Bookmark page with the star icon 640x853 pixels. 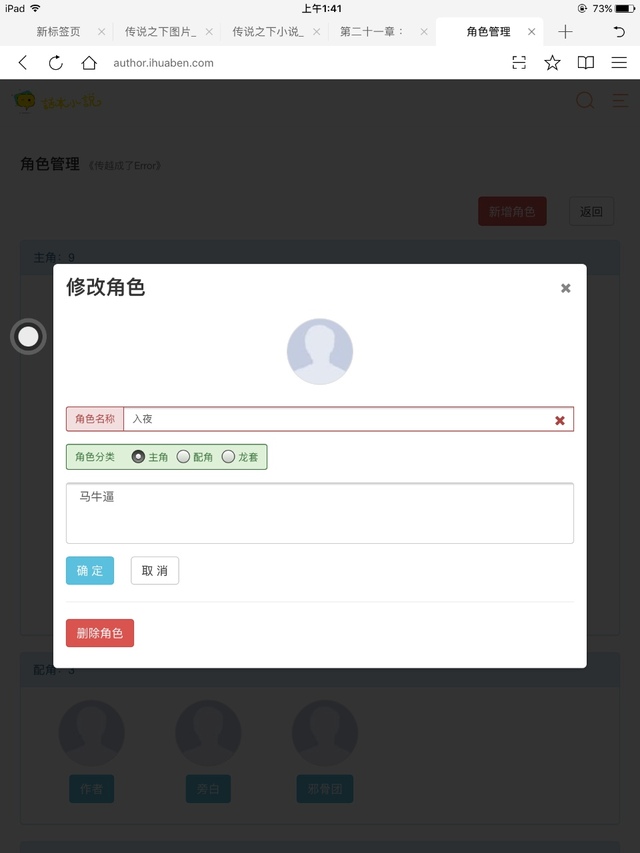[552, 63]
